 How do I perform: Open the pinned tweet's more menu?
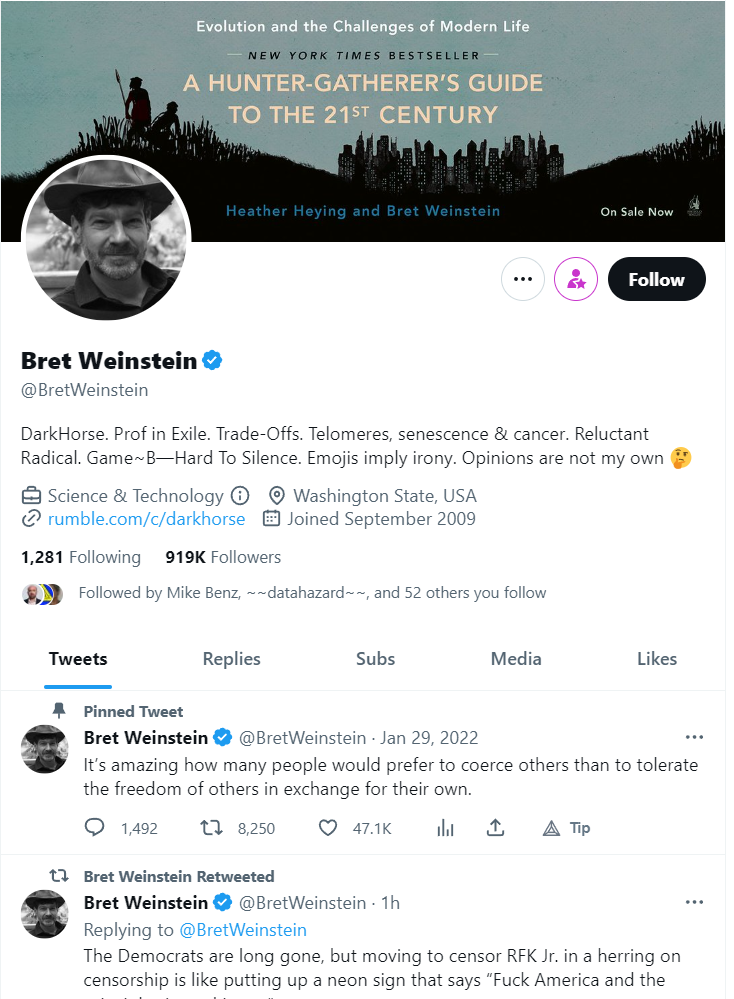click(694, 738)
